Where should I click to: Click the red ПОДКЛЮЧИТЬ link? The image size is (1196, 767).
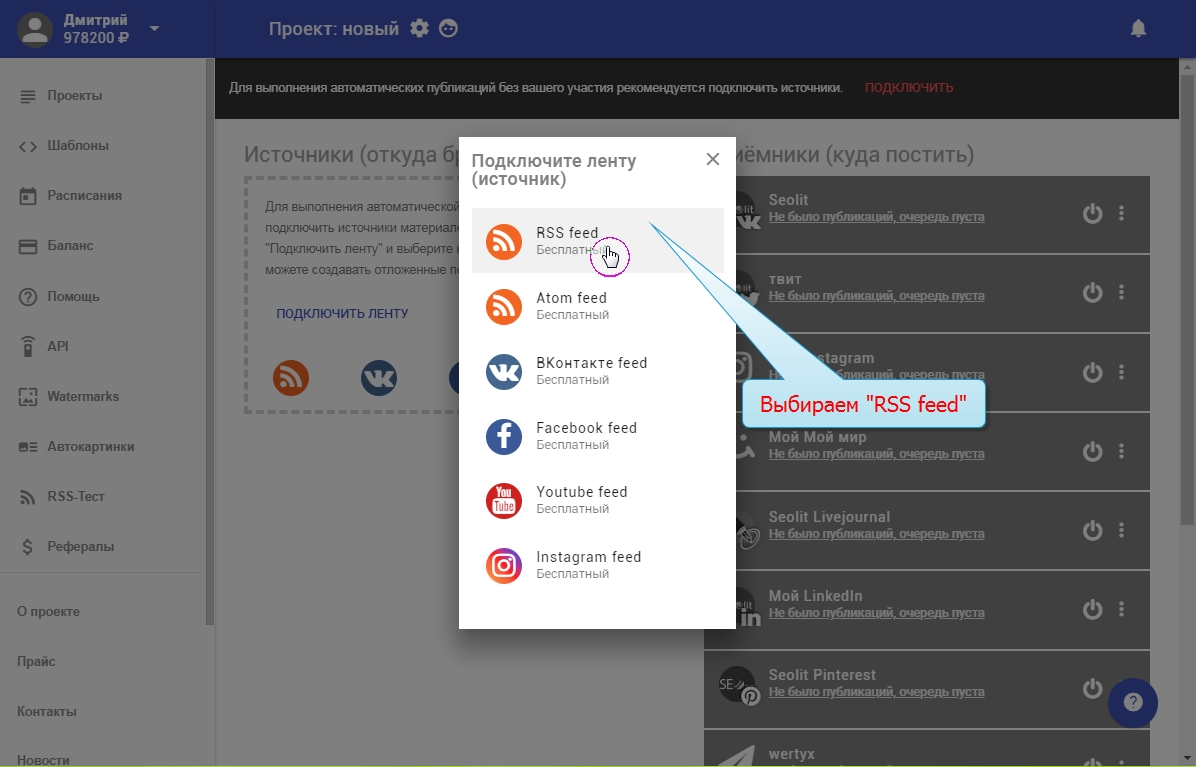tap(909, 88)
